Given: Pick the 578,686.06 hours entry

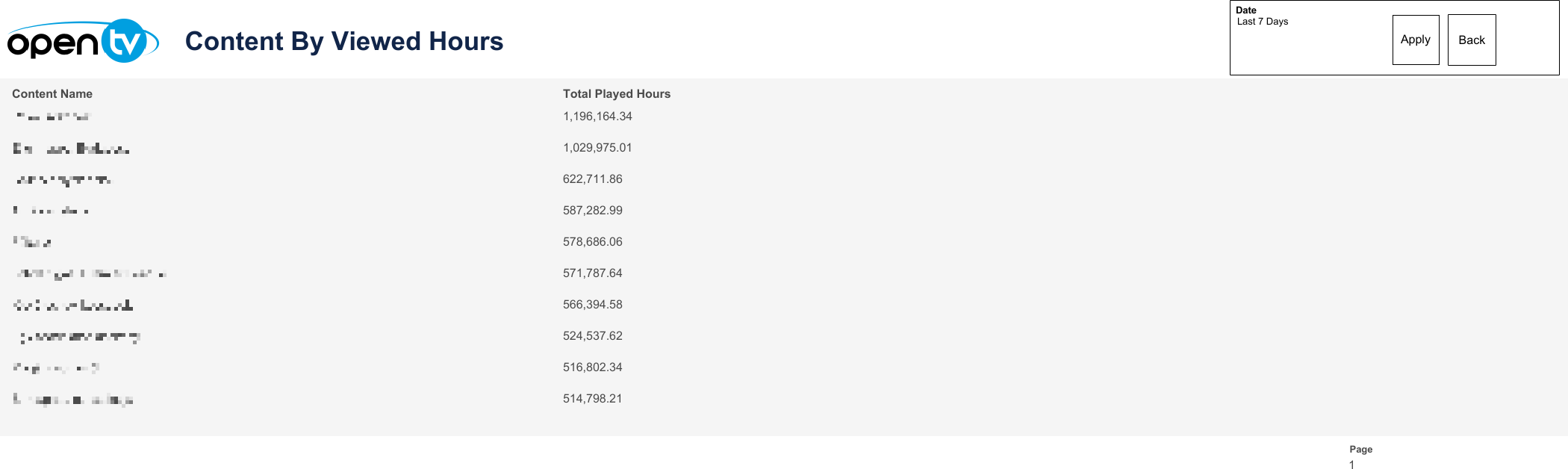Looking at the screenshot, I should 592,242.
